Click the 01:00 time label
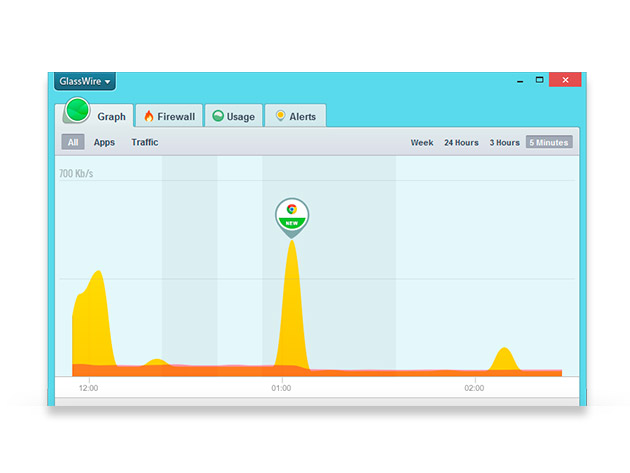The height and width of the screenshot is (473, 630). tap(281, 388)
